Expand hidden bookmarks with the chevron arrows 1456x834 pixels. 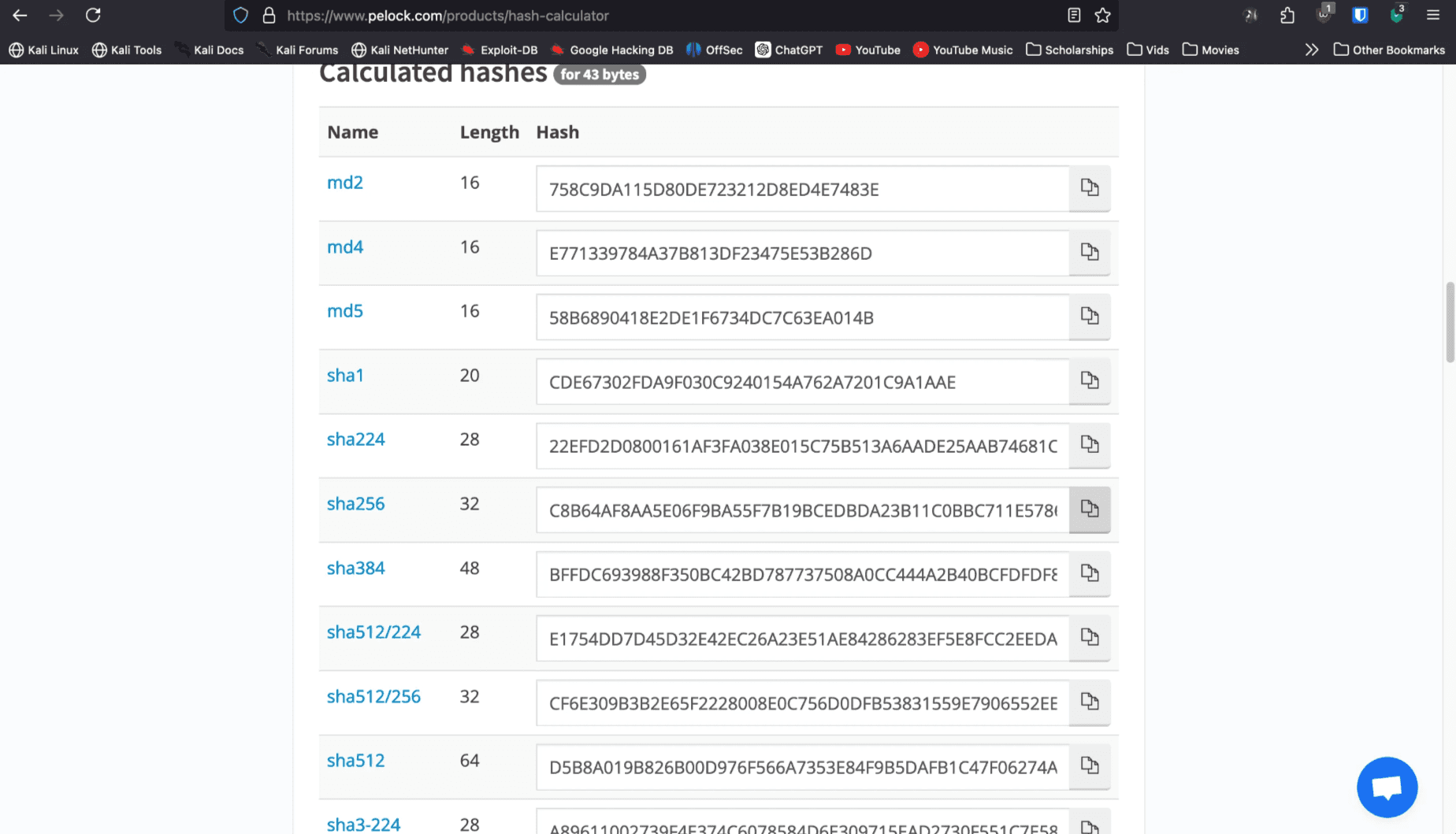tap(1312, 49)
